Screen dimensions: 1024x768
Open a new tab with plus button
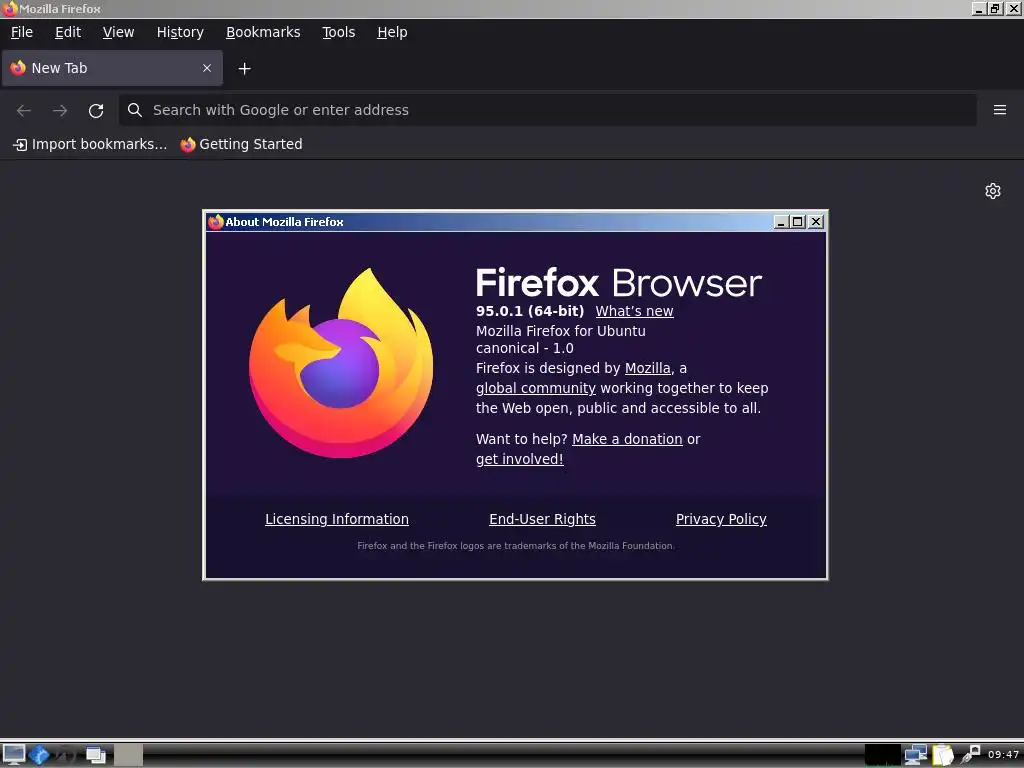point(244,69)
